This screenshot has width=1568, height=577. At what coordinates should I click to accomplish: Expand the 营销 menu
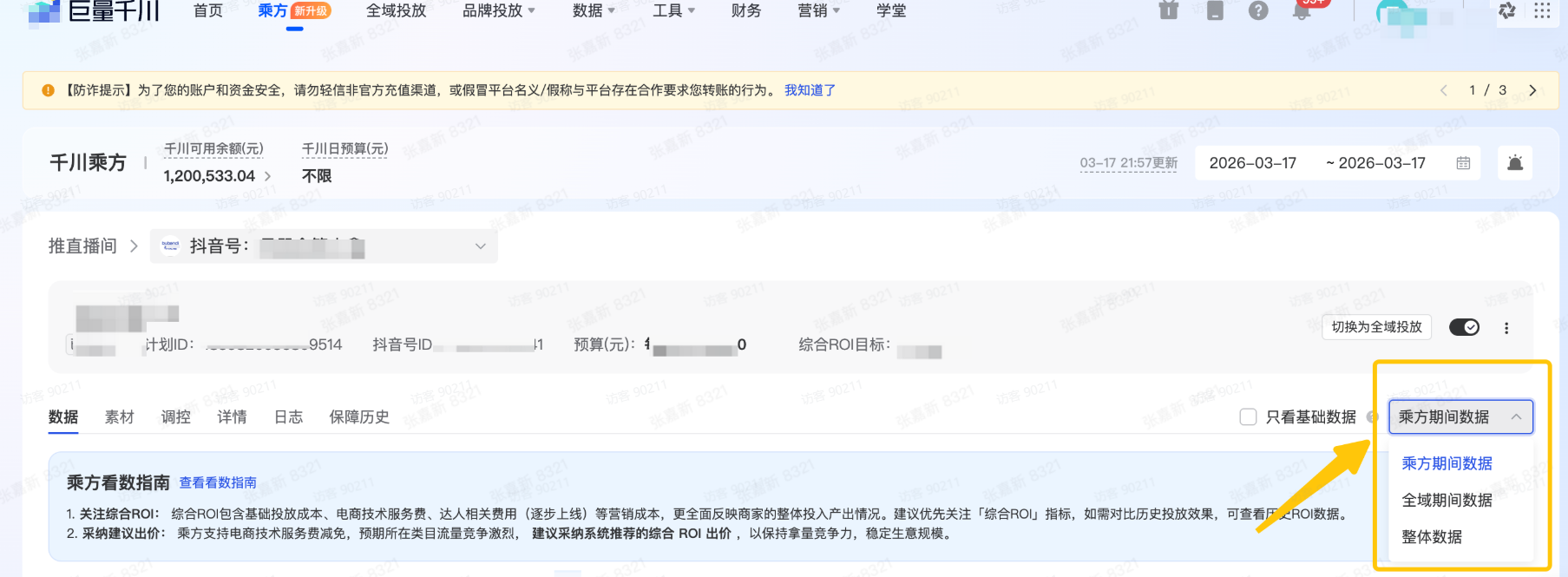tap(819, 10)
